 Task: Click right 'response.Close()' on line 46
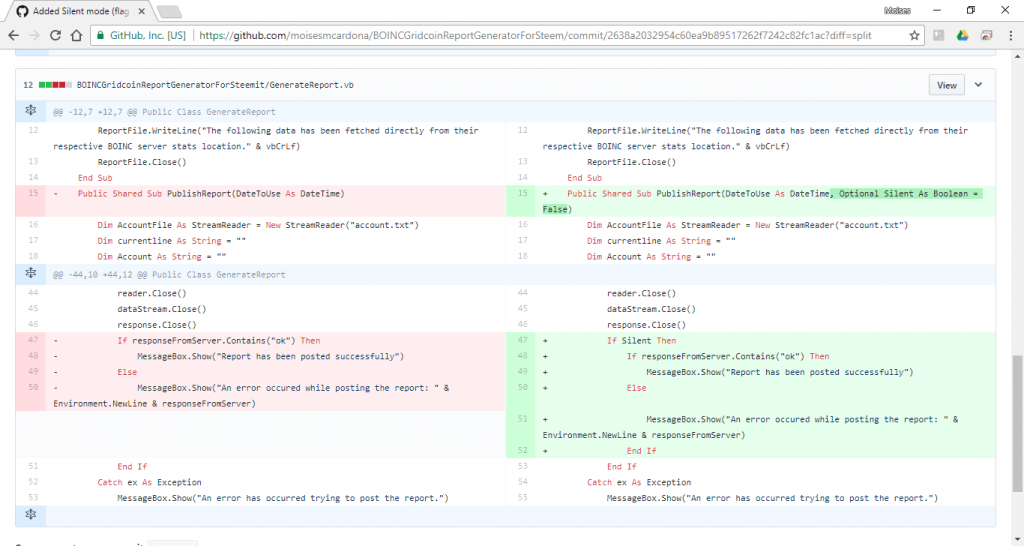click(x=647, y=325)
